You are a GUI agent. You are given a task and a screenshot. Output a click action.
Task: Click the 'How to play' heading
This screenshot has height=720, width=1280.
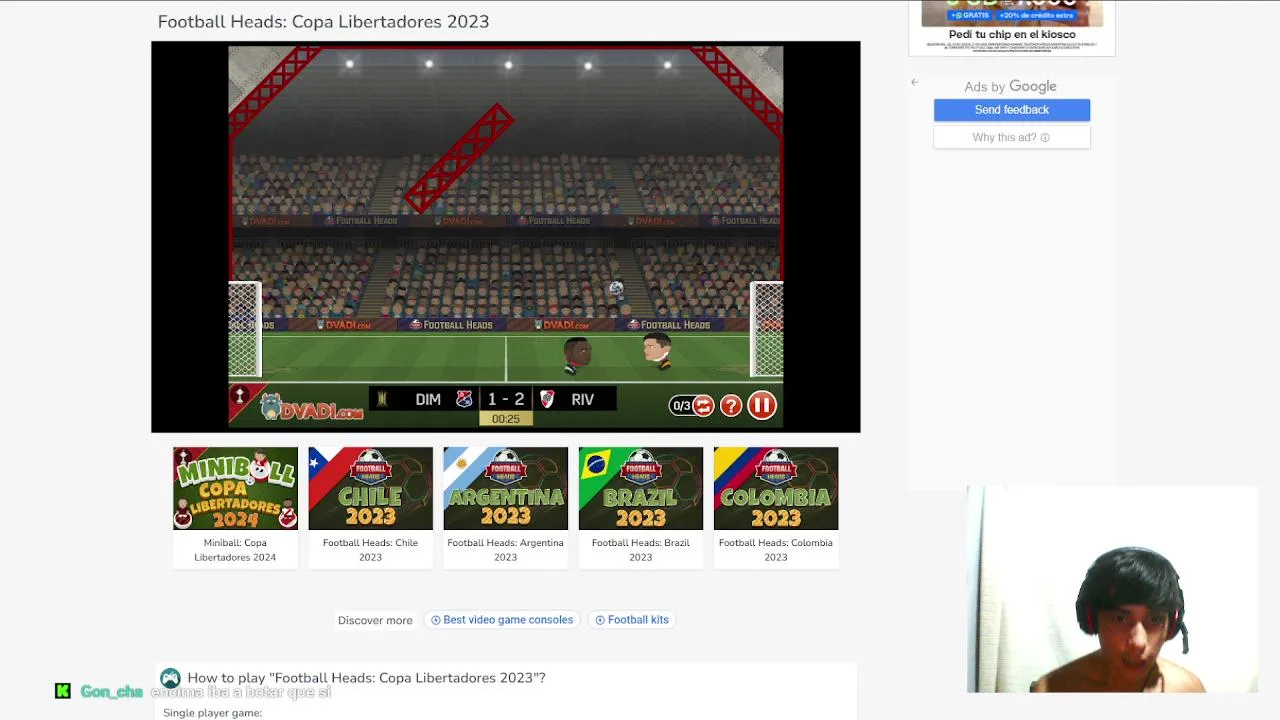pos(366,678)
